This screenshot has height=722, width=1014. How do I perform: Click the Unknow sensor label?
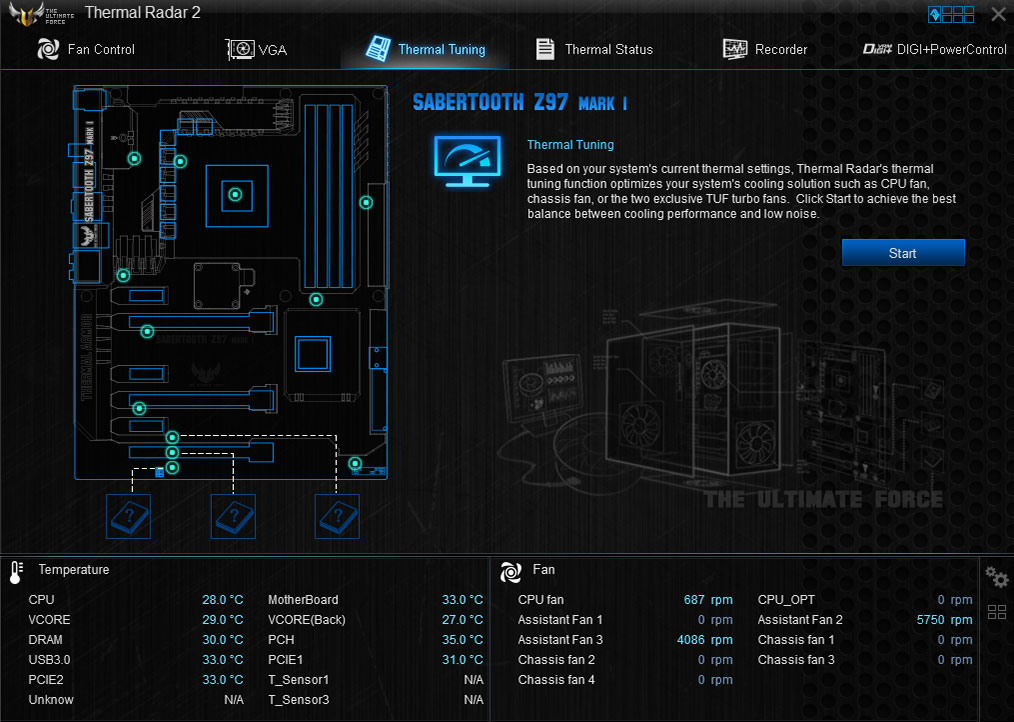51,700
